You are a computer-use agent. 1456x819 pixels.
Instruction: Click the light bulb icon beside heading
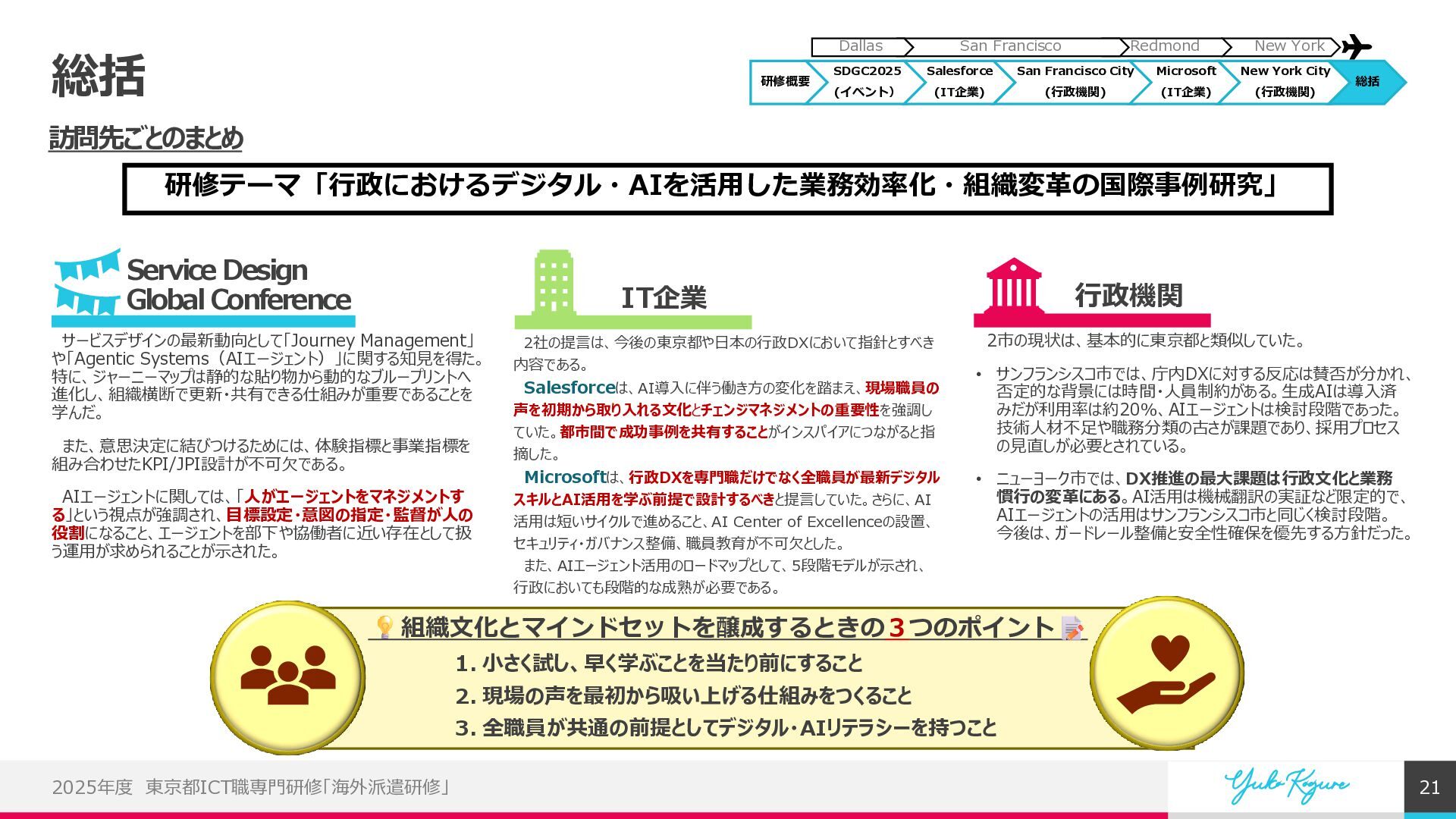click(384, 627)
